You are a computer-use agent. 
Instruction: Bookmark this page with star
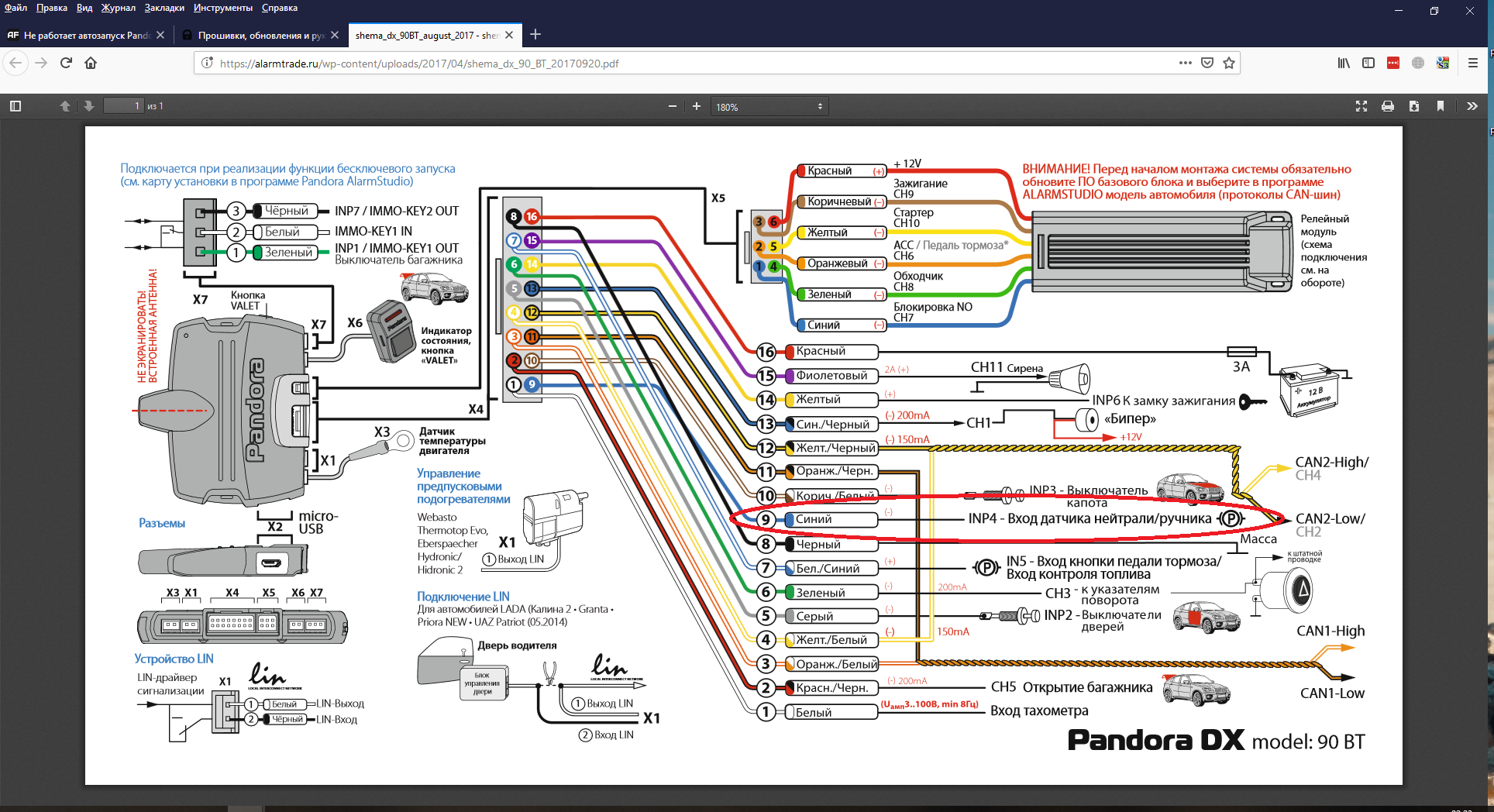pos(1229,63)
